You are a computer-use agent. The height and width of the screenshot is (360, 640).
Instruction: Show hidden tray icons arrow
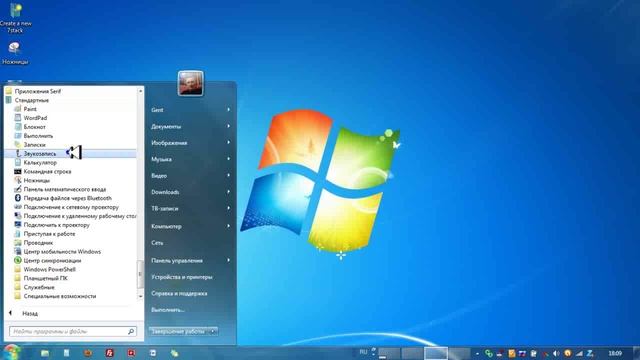tap(477, 353)
